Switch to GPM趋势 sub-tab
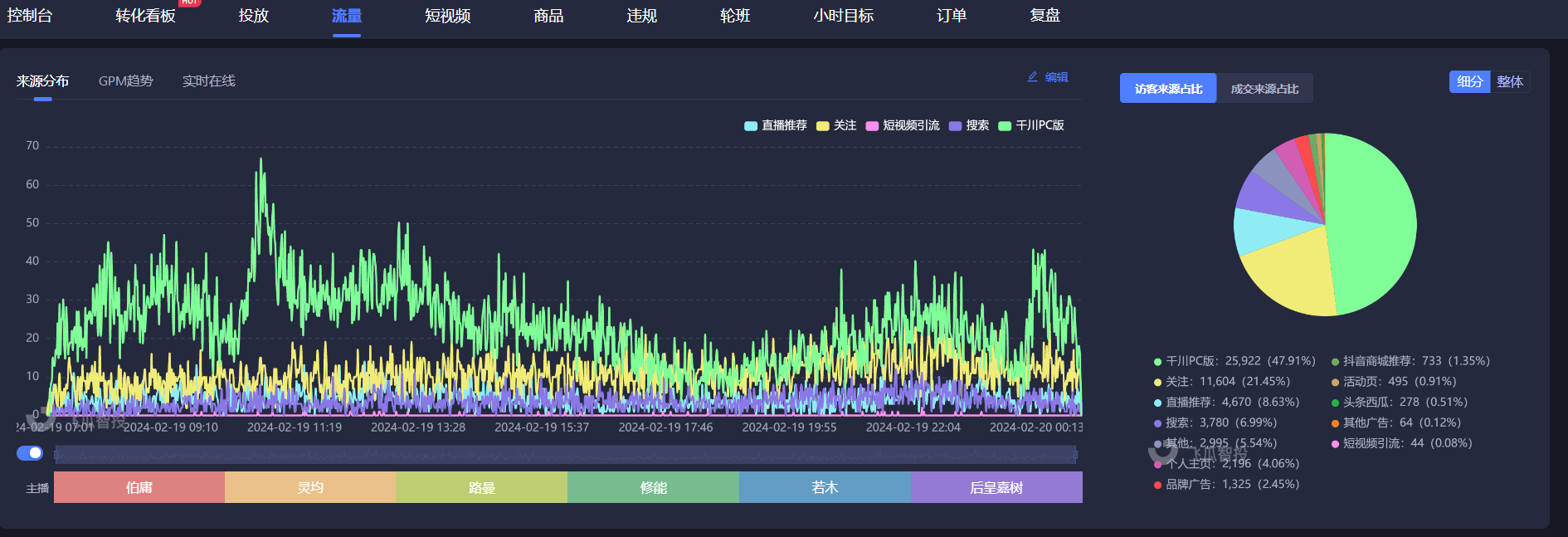1568x537 pixels. pyautogui.click(x=126, y=81)
